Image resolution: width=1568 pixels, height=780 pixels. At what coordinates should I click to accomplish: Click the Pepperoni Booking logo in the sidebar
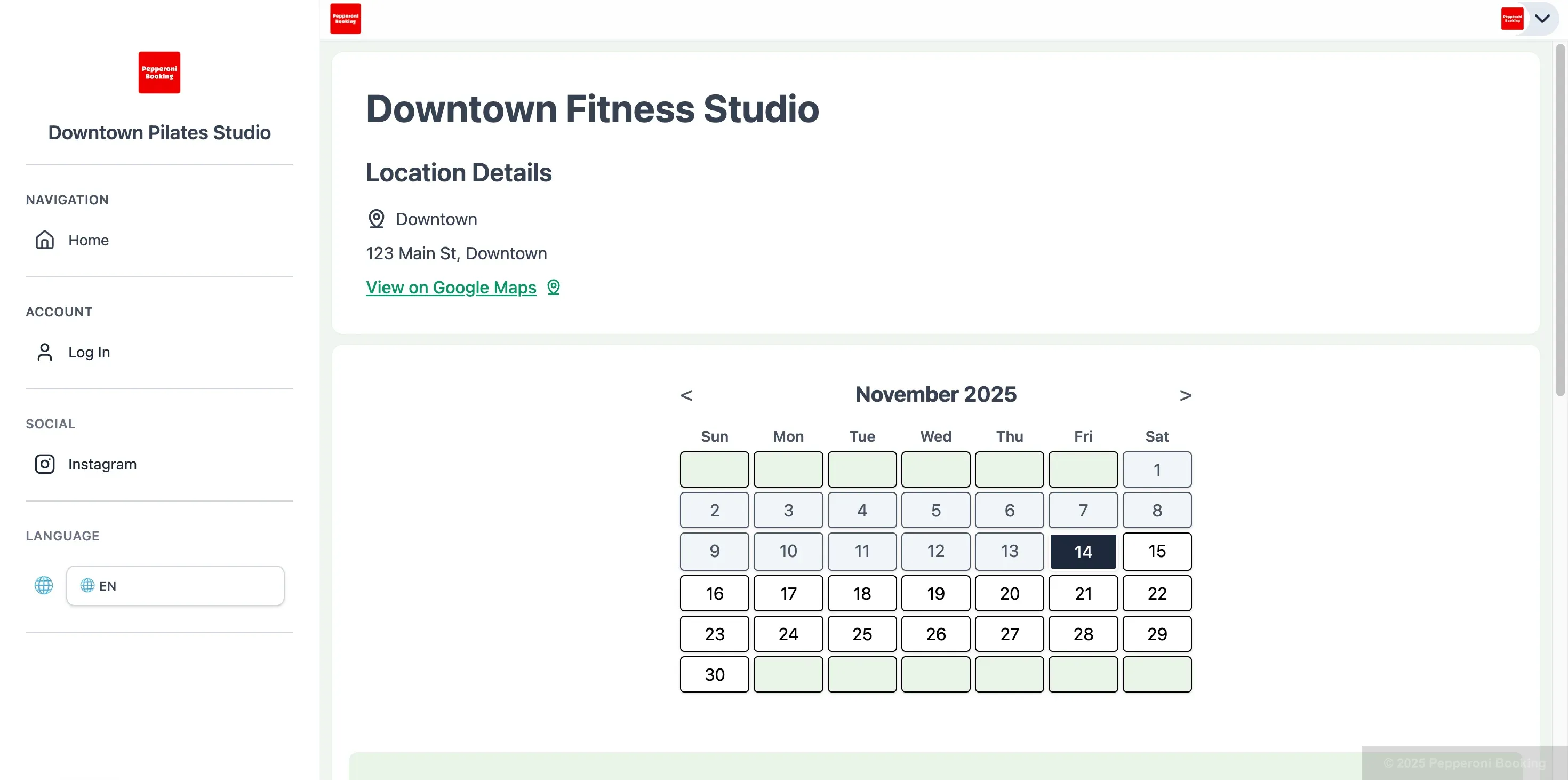(159, 73)
